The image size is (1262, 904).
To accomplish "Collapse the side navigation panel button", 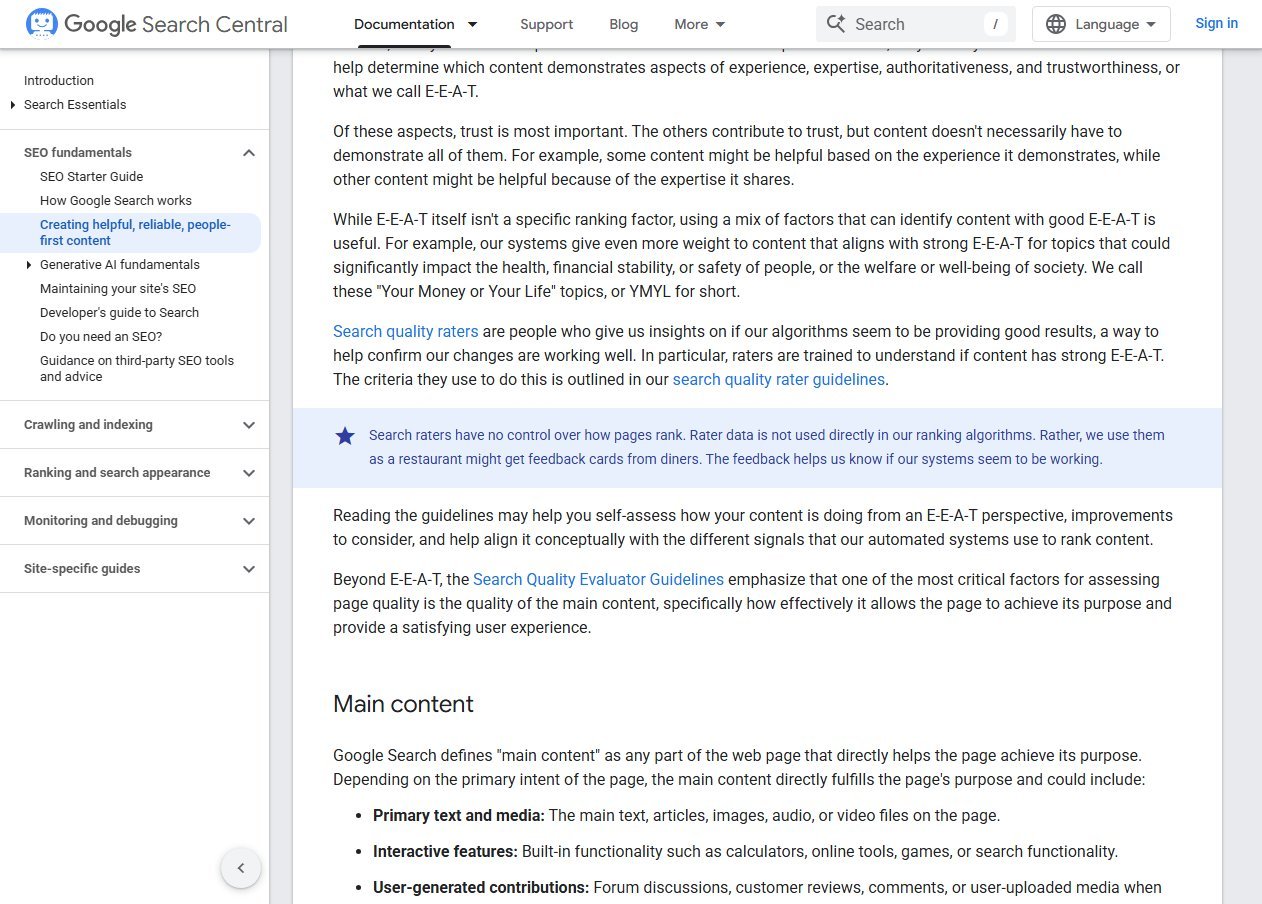I will click(241, 868).
